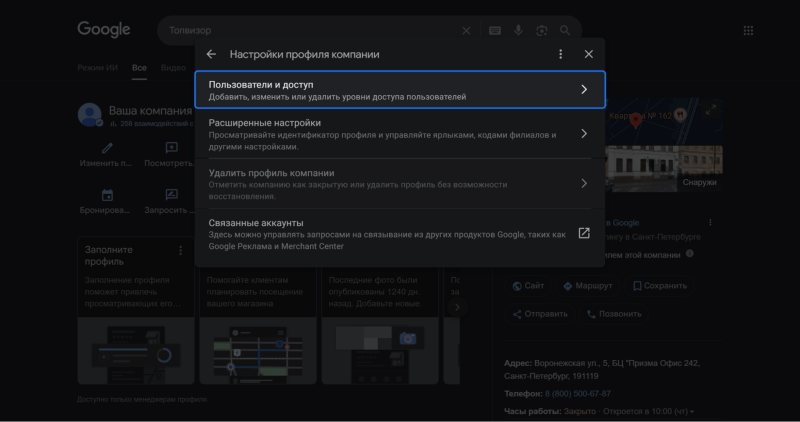Open three-dot menu next to в Google link
The image size is (800, 422).
[710, 222]
